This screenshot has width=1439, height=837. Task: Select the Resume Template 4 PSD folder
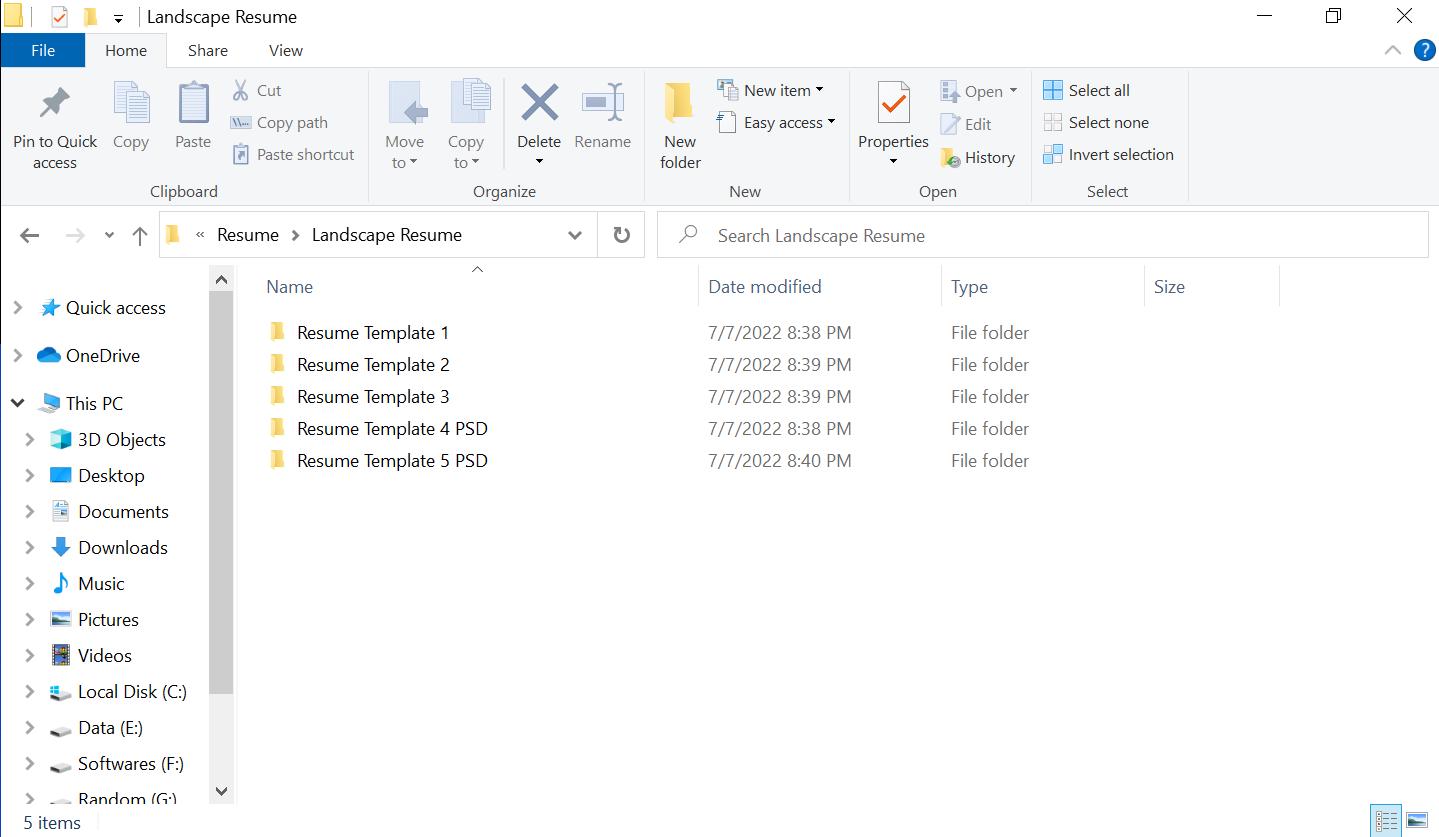(392, 428)
